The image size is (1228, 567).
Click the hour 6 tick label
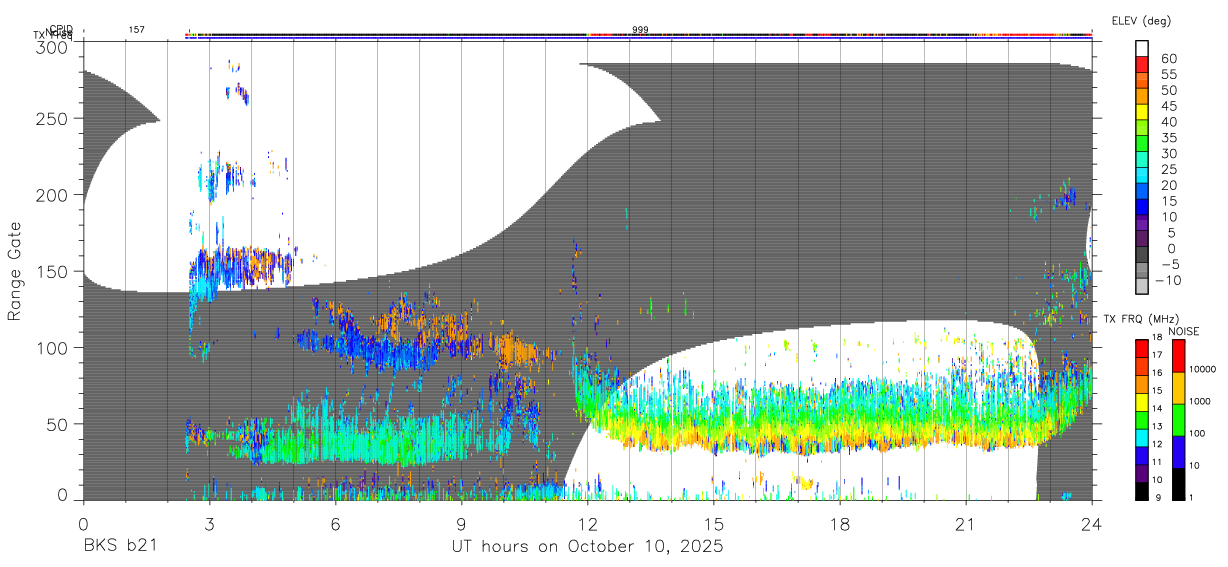[336, 524]
